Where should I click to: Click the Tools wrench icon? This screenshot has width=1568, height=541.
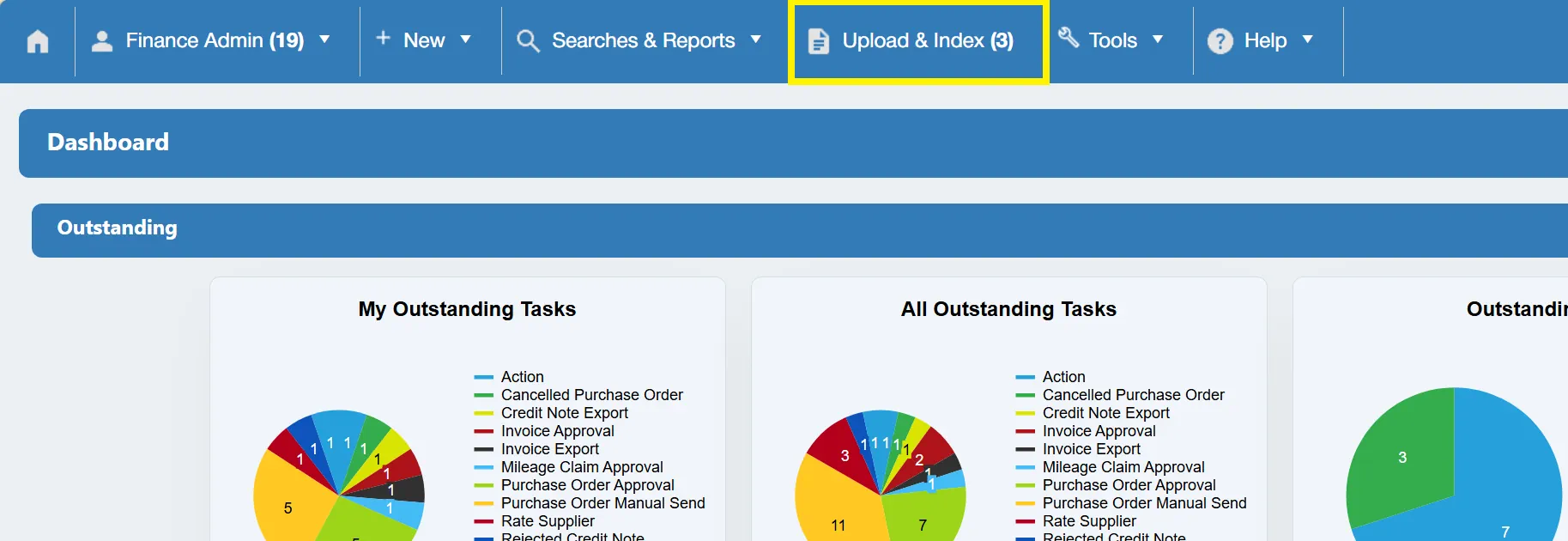click(1069, 37)
